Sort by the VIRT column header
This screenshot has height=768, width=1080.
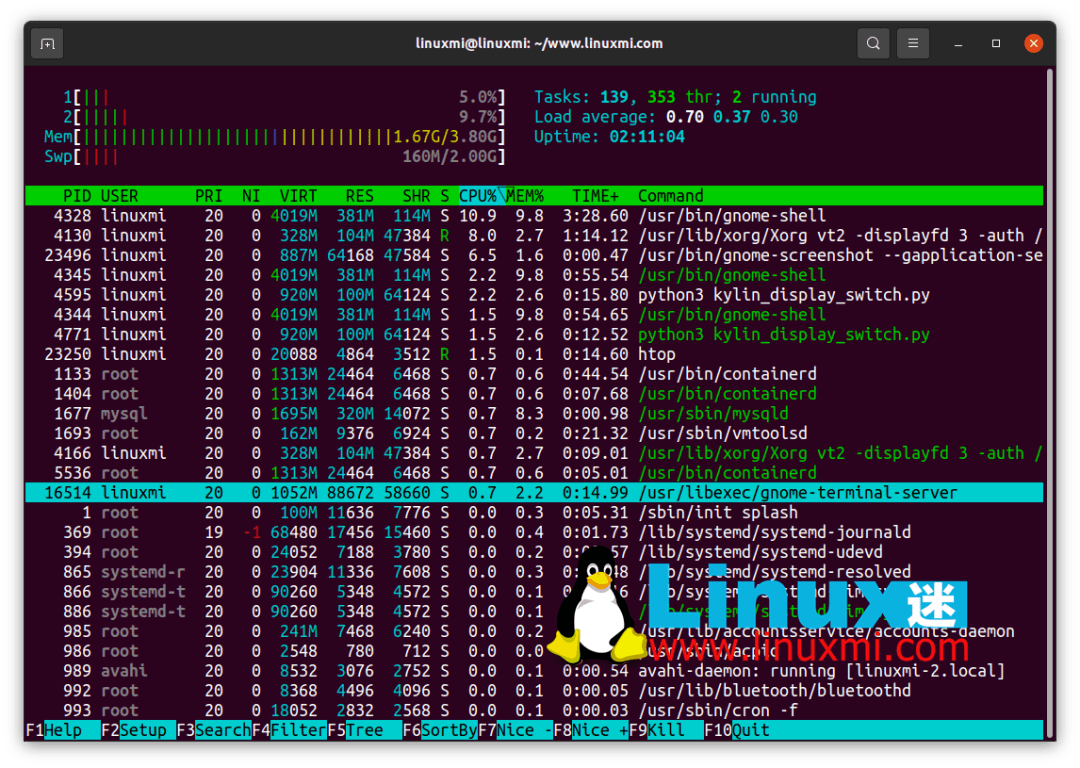[298, 196]
